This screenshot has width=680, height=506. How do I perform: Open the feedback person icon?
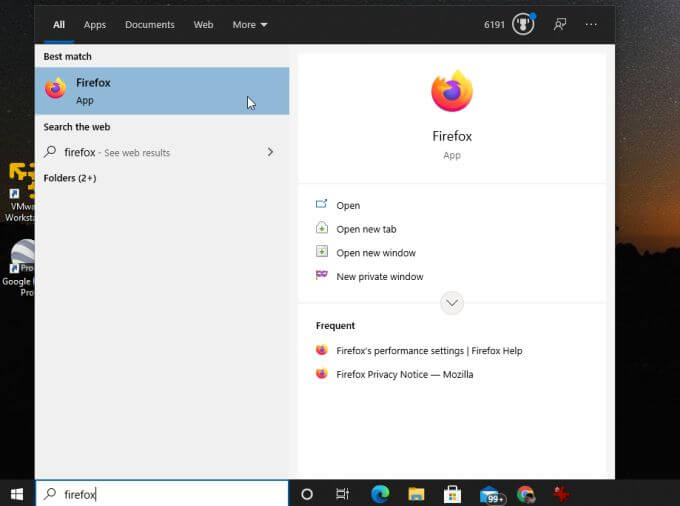click(560, 24)
